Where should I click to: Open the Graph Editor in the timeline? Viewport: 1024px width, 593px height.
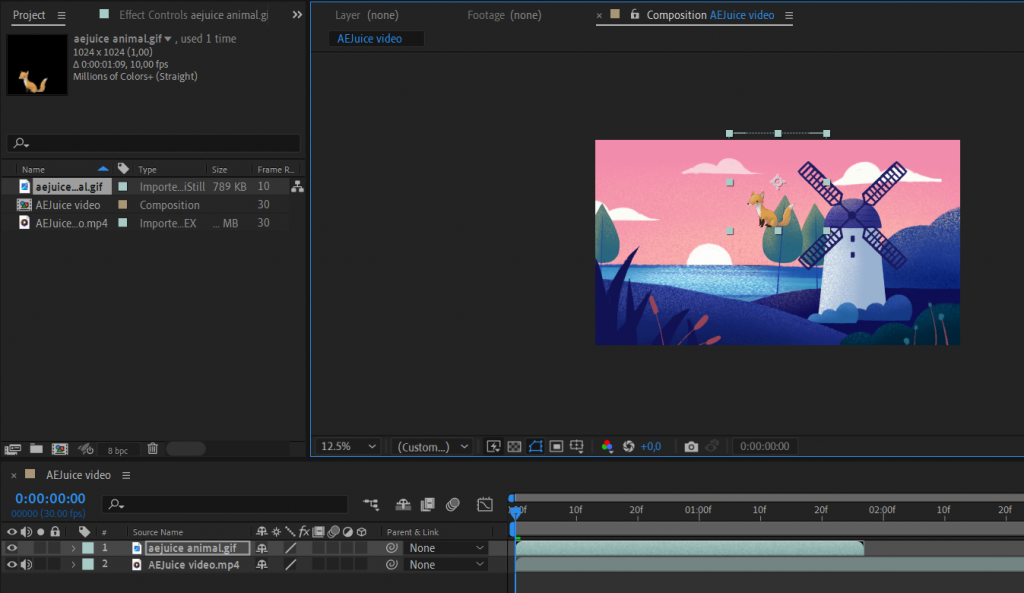point(486,504)
